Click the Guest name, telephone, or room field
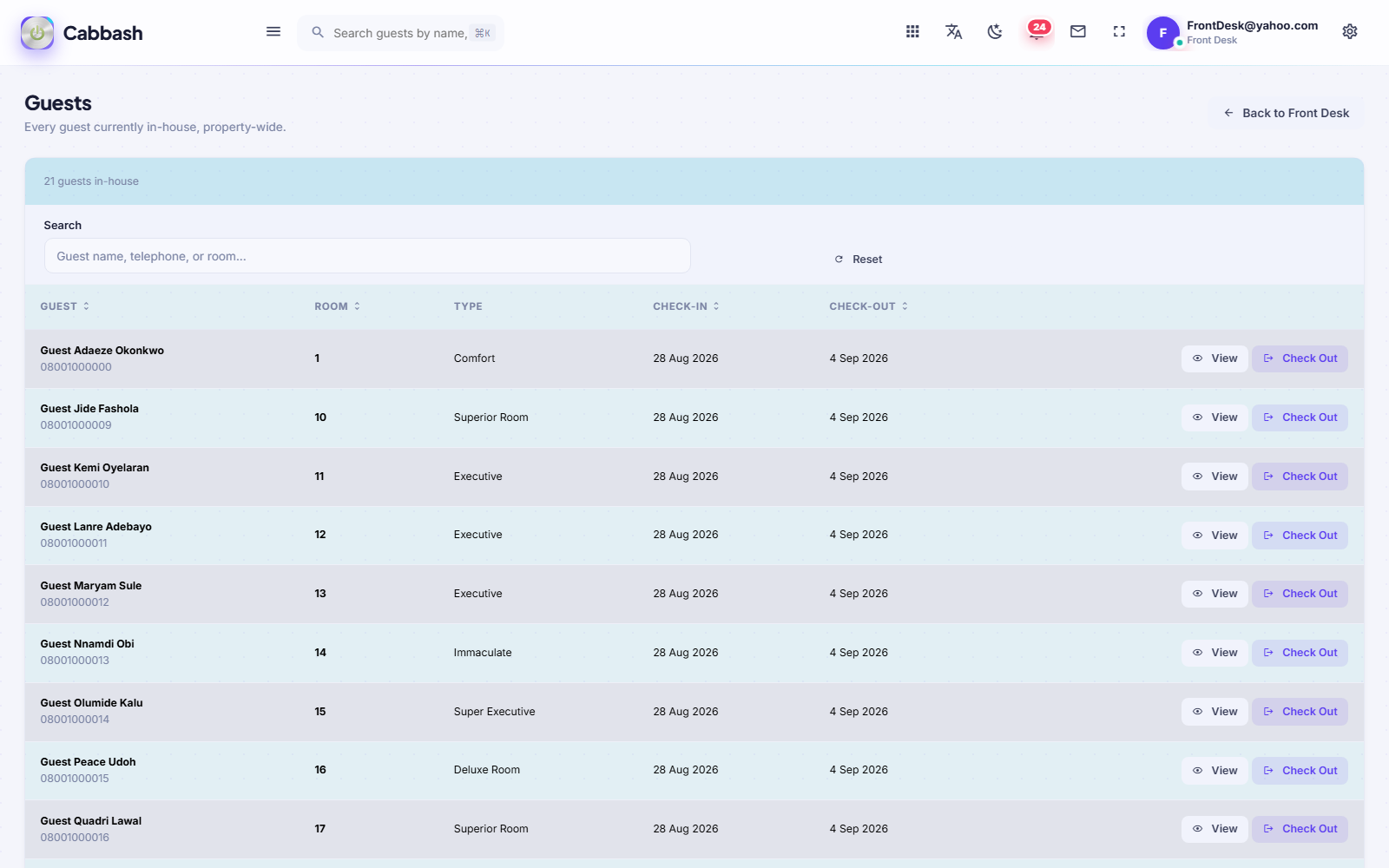This screenshot has height=868, width=1389. 367,256
